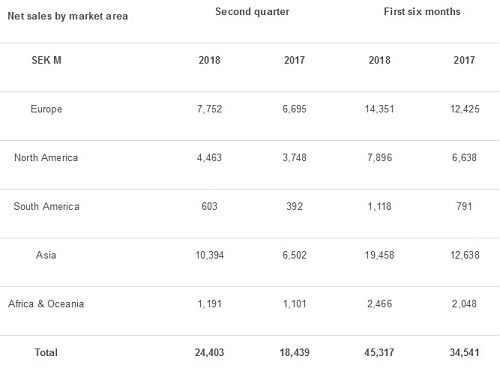The height and width of the screenshot is (371, 500).
Task: Click the 'Net sales by market area' heading
Action: coord(68,16)
